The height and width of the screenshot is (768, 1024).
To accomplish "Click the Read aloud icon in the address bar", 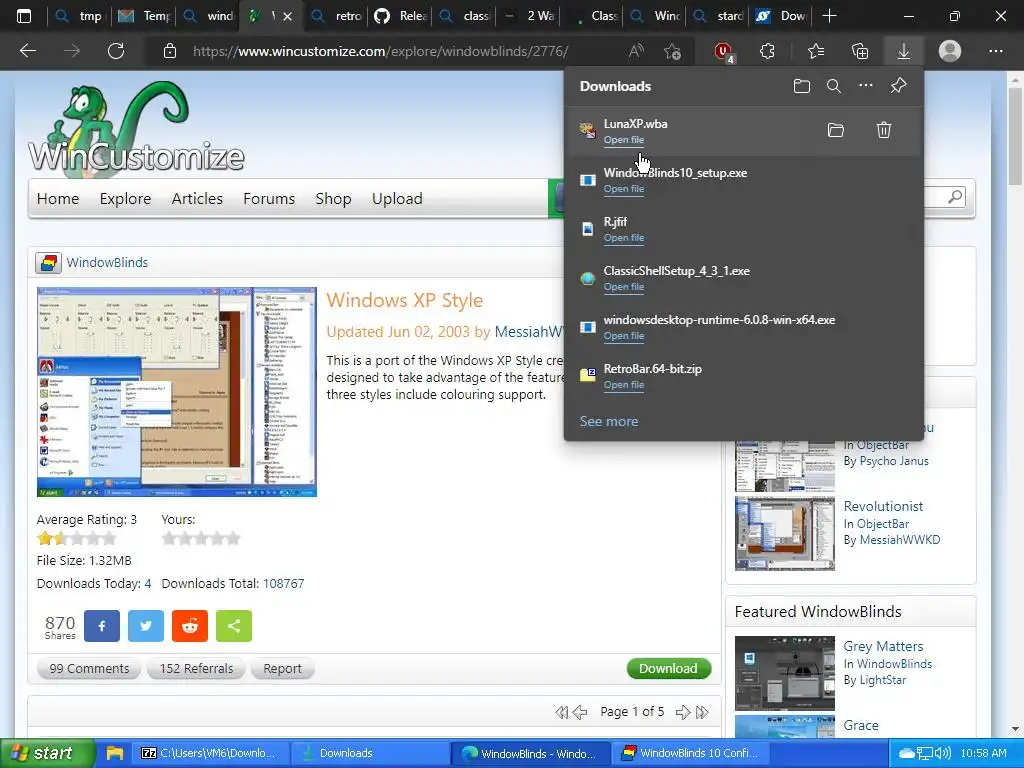I will (x=635, y=51).
